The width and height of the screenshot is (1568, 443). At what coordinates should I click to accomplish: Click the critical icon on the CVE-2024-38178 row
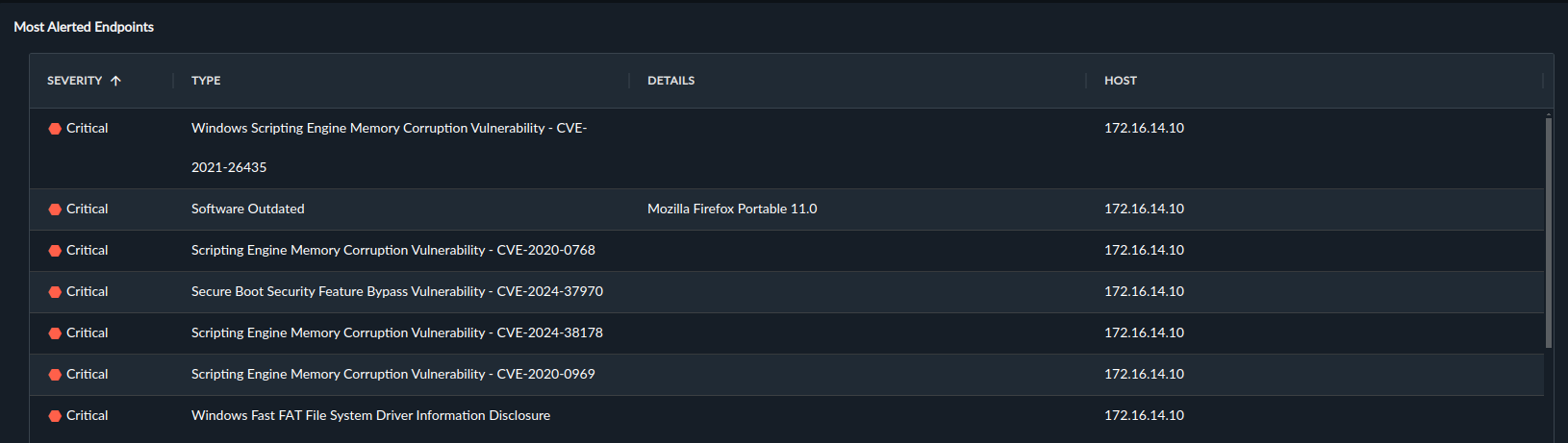(55, 333)
